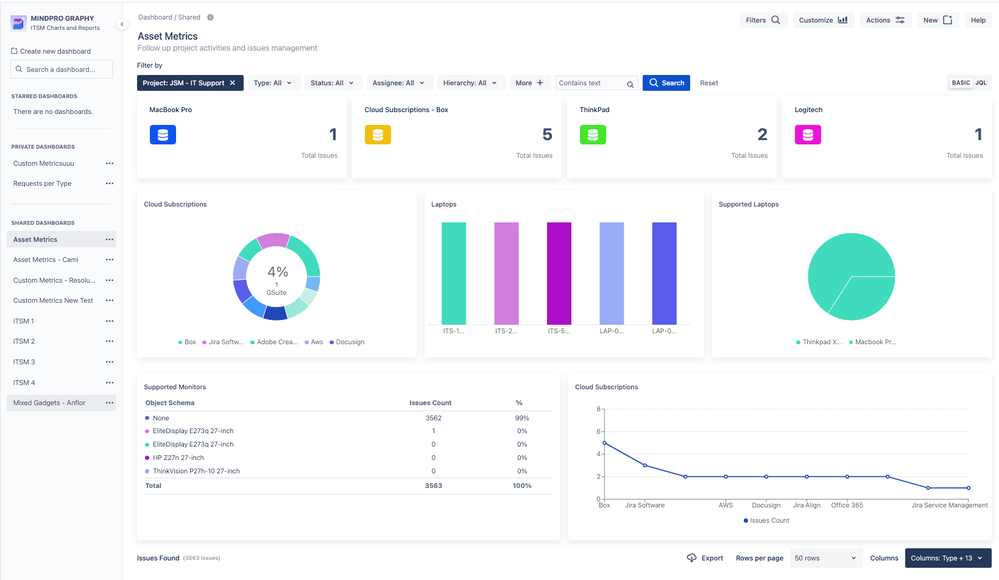Click the Box data point on line chart
Screen dimensions: 999x580
(605, 443)
